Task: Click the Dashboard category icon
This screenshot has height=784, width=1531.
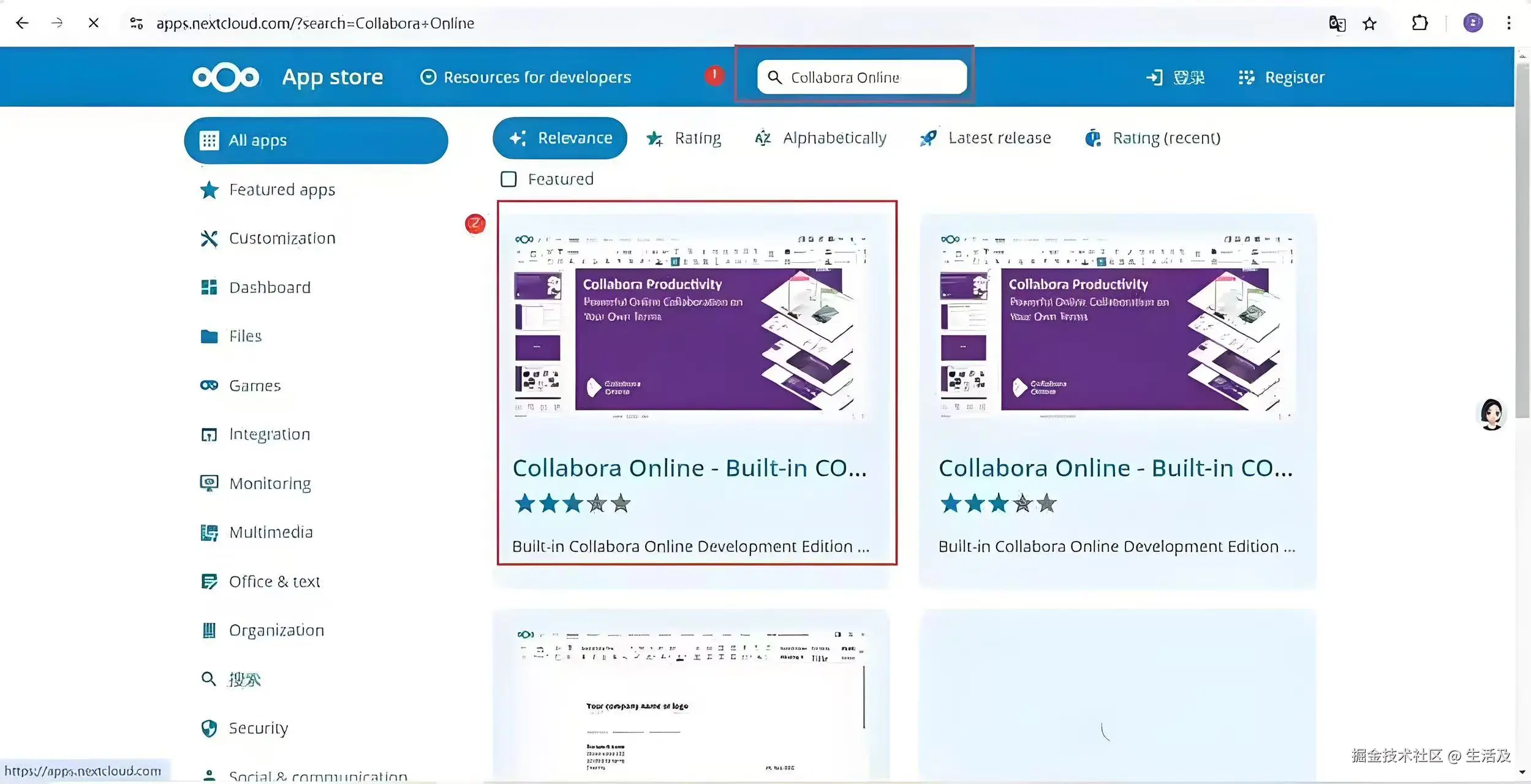Action: click(209, 287)
